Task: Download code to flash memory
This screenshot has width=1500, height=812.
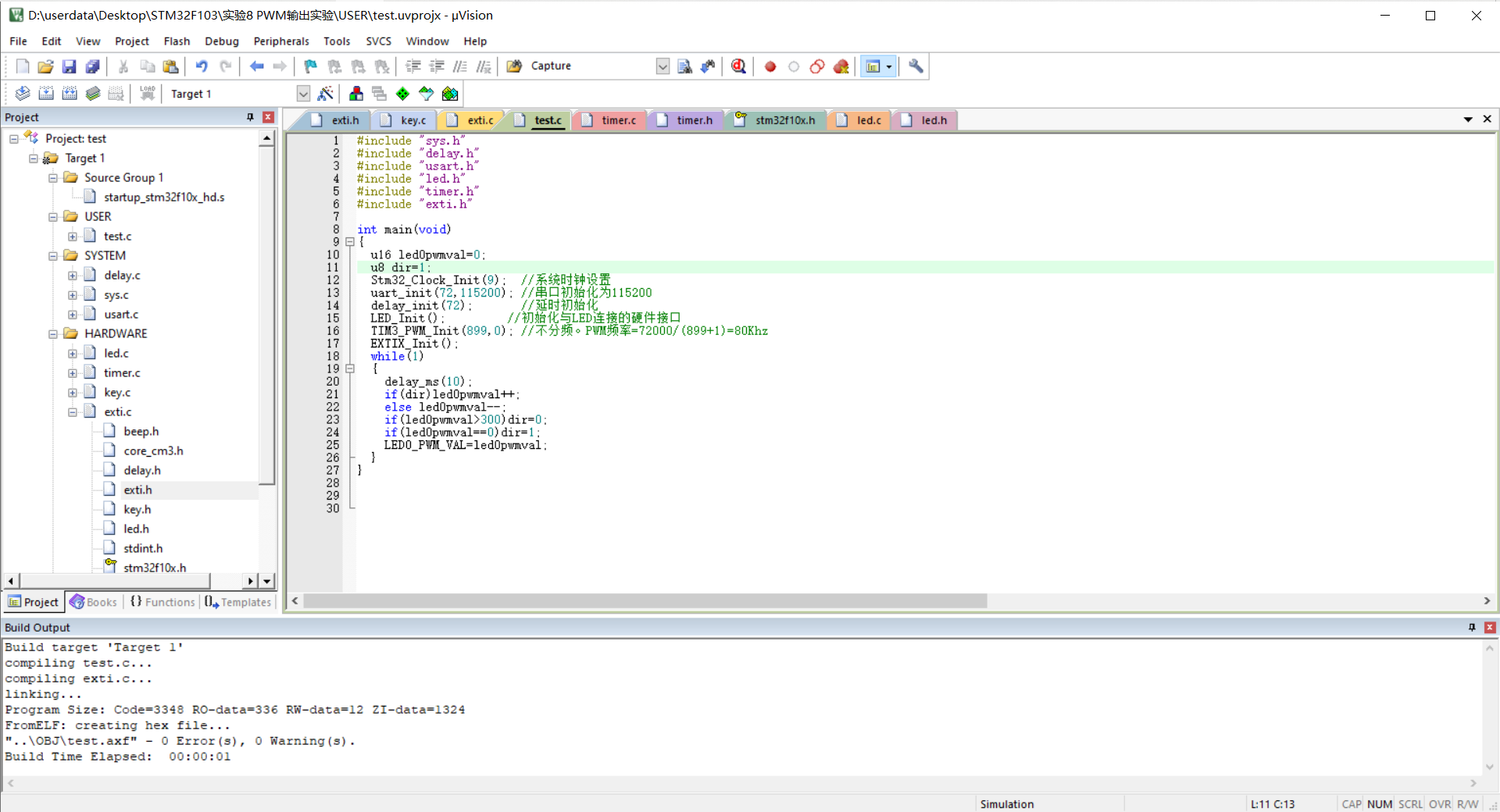Action: 147,93
